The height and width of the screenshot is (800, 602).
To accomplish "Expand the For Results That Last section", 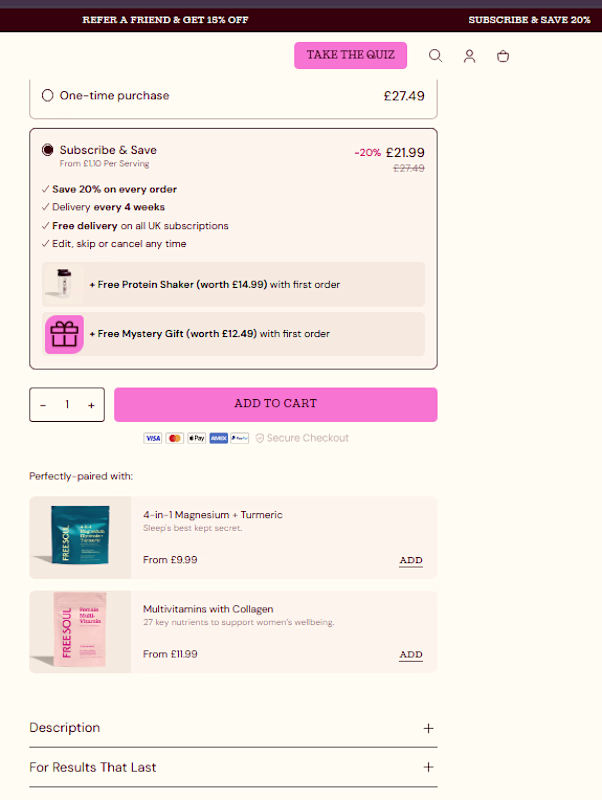I will point(233,768).
